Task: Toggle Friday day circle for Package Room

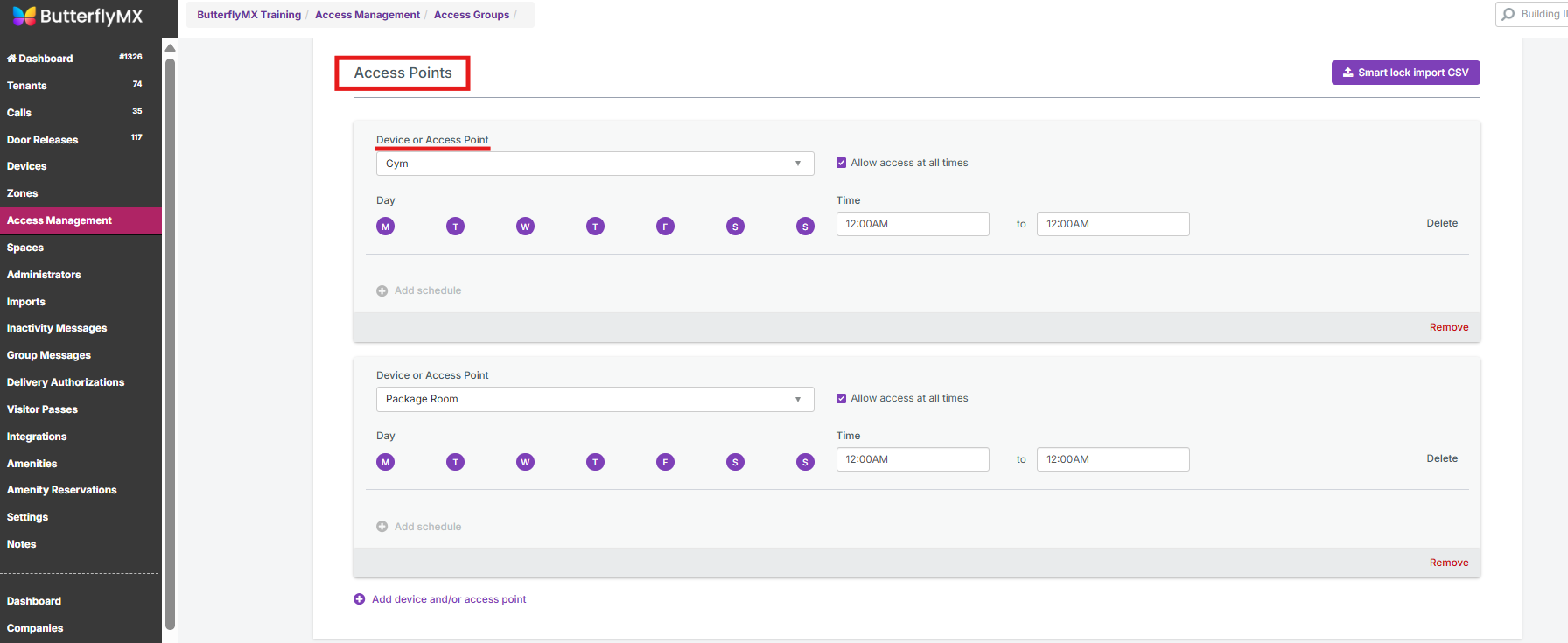Action: tap(665, 462)
